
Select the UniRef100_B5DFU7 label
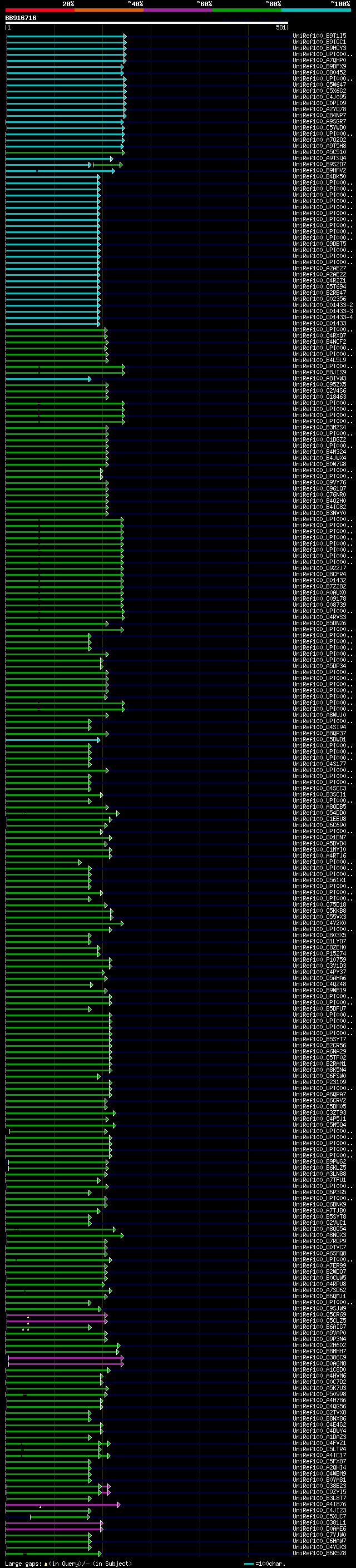[319, 1008]
